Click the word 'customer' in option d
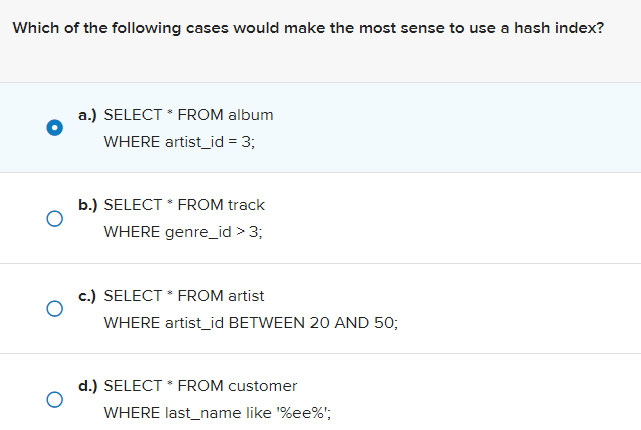 (x=262, y=386)
